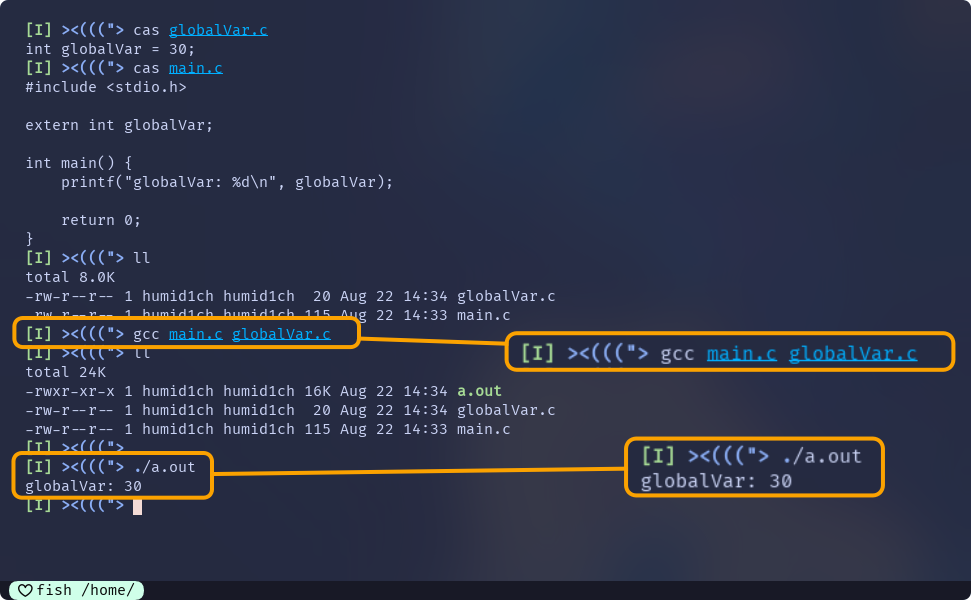Open main.c link after second cas command

tap(196, 68)
